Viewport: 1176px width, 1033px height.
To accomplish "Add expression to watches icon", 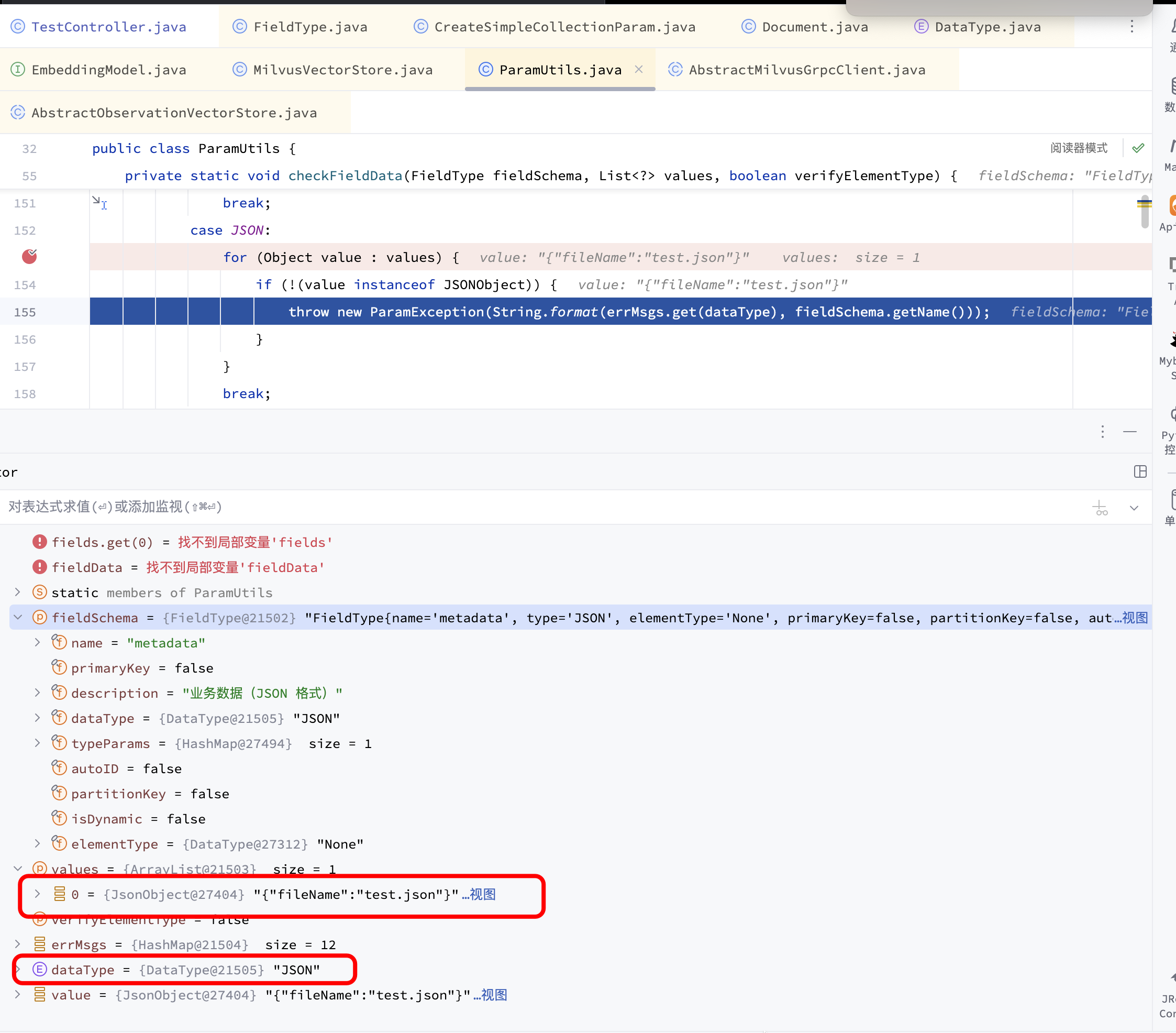I will 1100,508.
